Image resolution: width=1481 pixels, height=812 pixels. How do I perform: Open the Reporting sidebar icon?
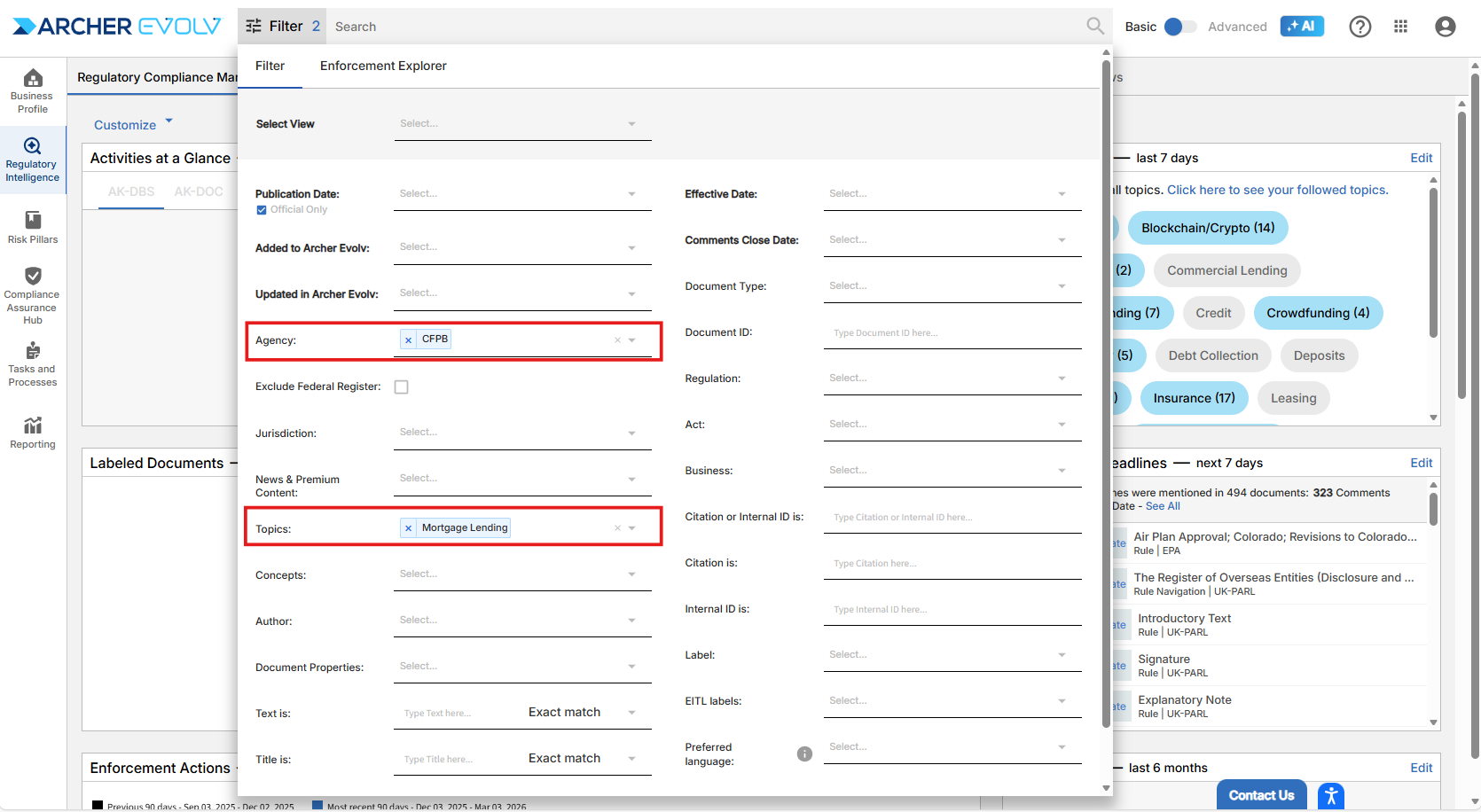(33, 433)
